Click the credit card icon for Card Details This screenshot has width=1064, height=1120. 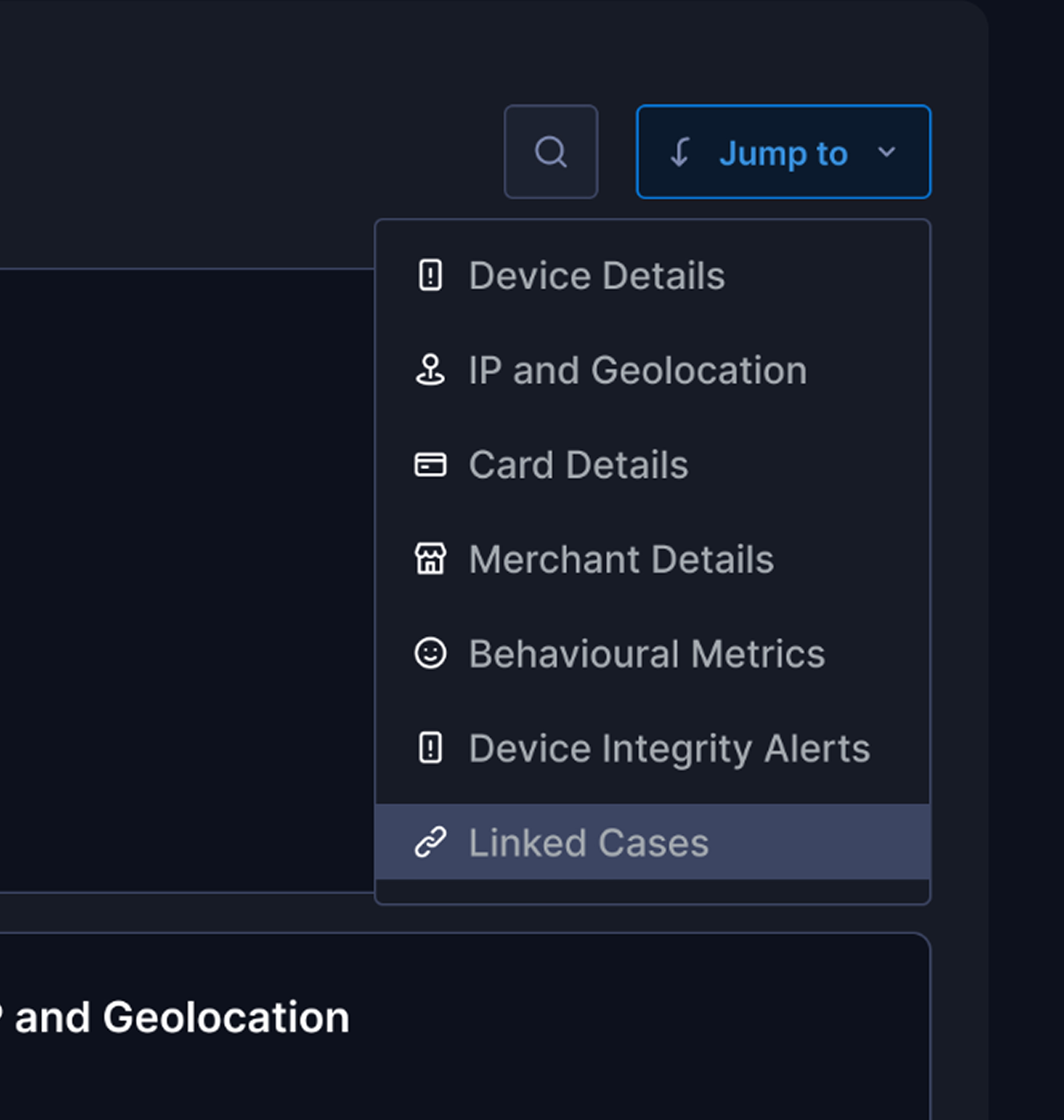click(430, 465)
